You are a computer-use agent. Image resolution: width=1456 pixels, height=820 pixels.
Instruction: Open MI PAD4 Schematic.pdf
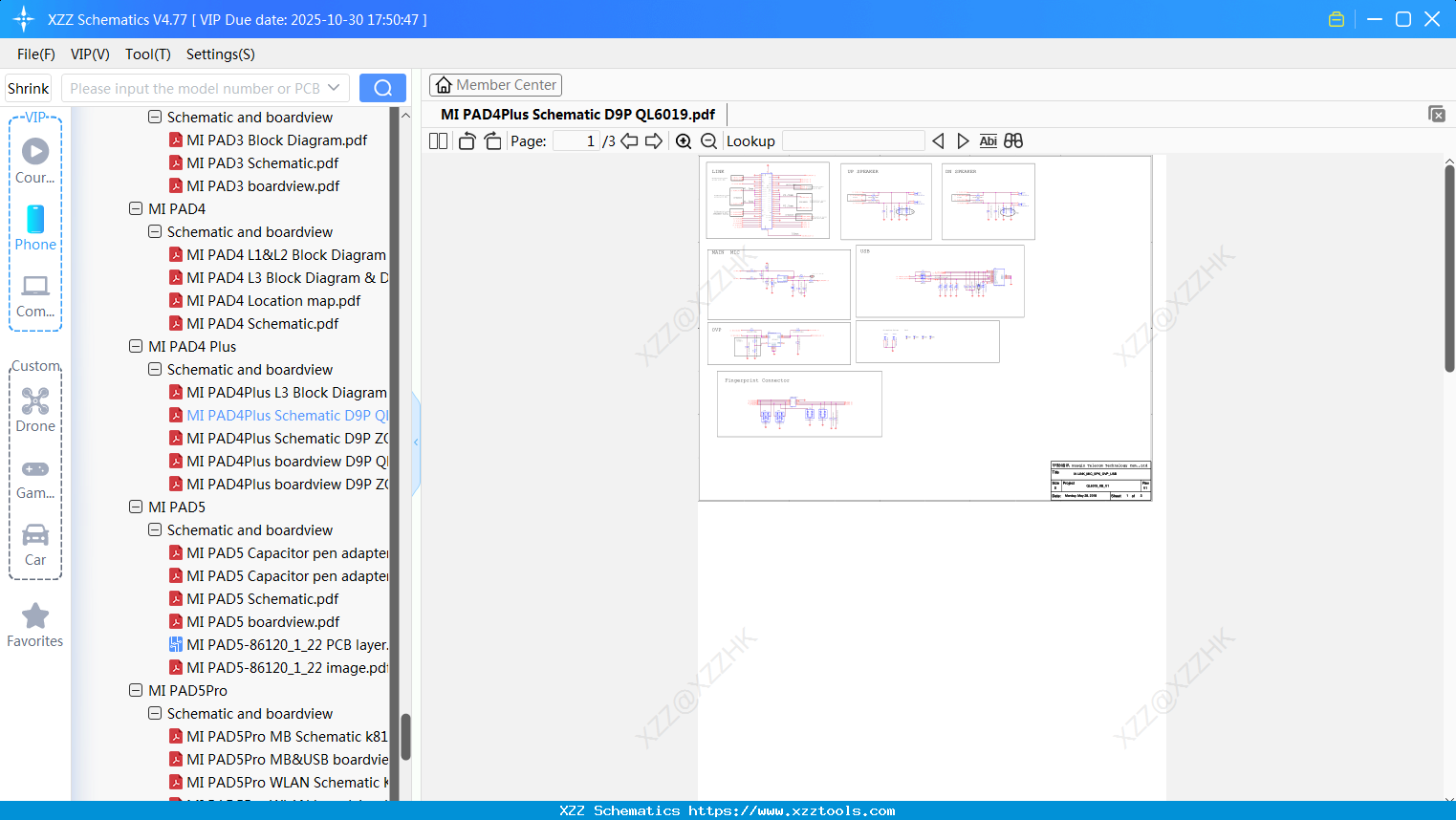pos(262,324)
